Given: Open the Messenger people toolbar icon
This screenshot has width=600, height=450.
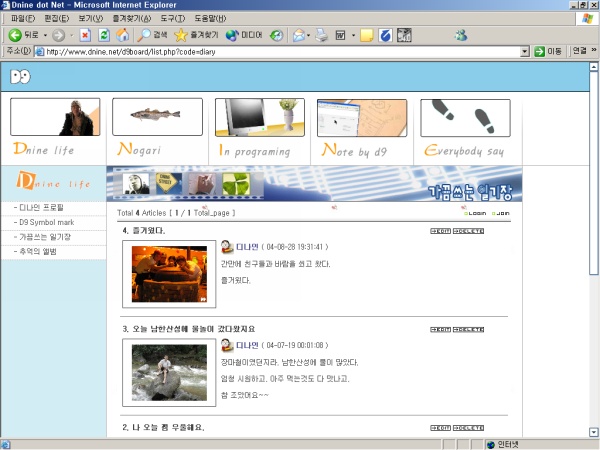Looking at the screenshot, I should click(461, 35).
